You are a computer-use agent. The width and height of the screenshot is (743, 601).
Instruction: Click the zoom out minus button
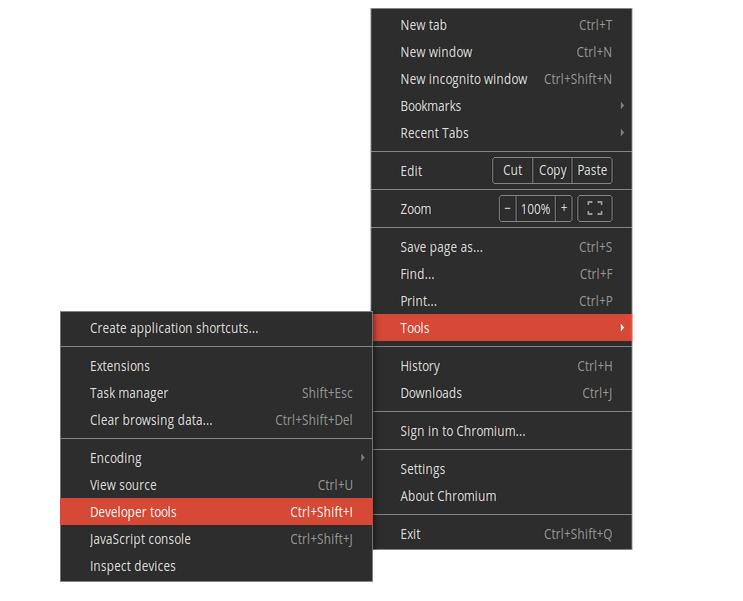[507, 209]
